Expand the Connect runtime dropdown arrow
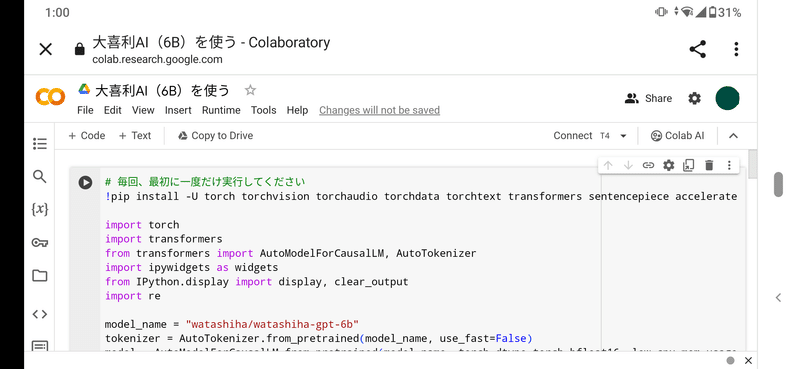Screen dimensions: 800x369 [623, 136]
